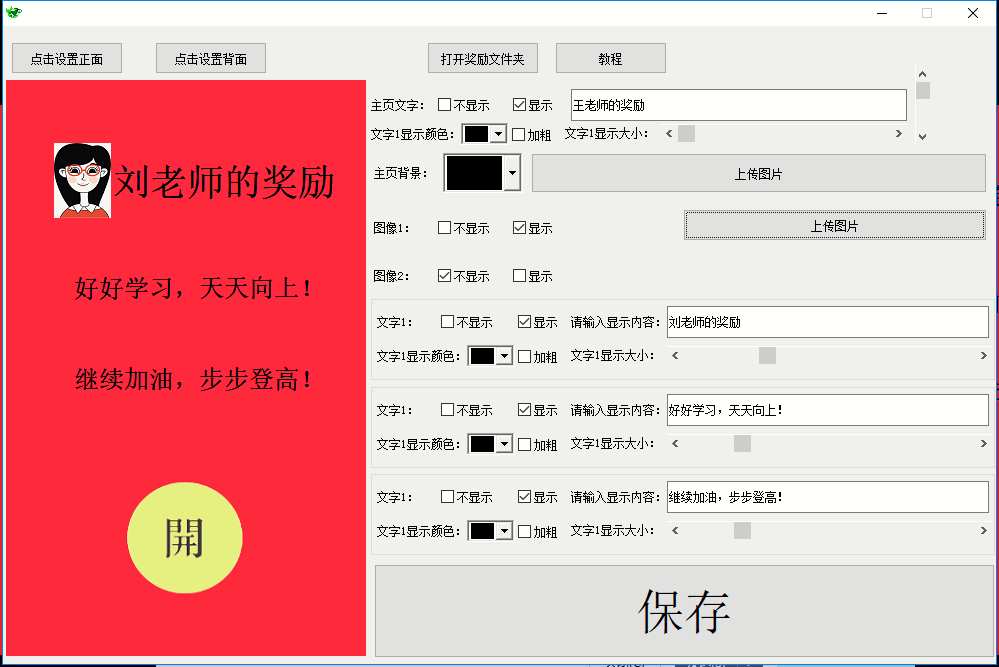
Task: Click 上传图片 button for 图像1
Action: click(835, 226)
